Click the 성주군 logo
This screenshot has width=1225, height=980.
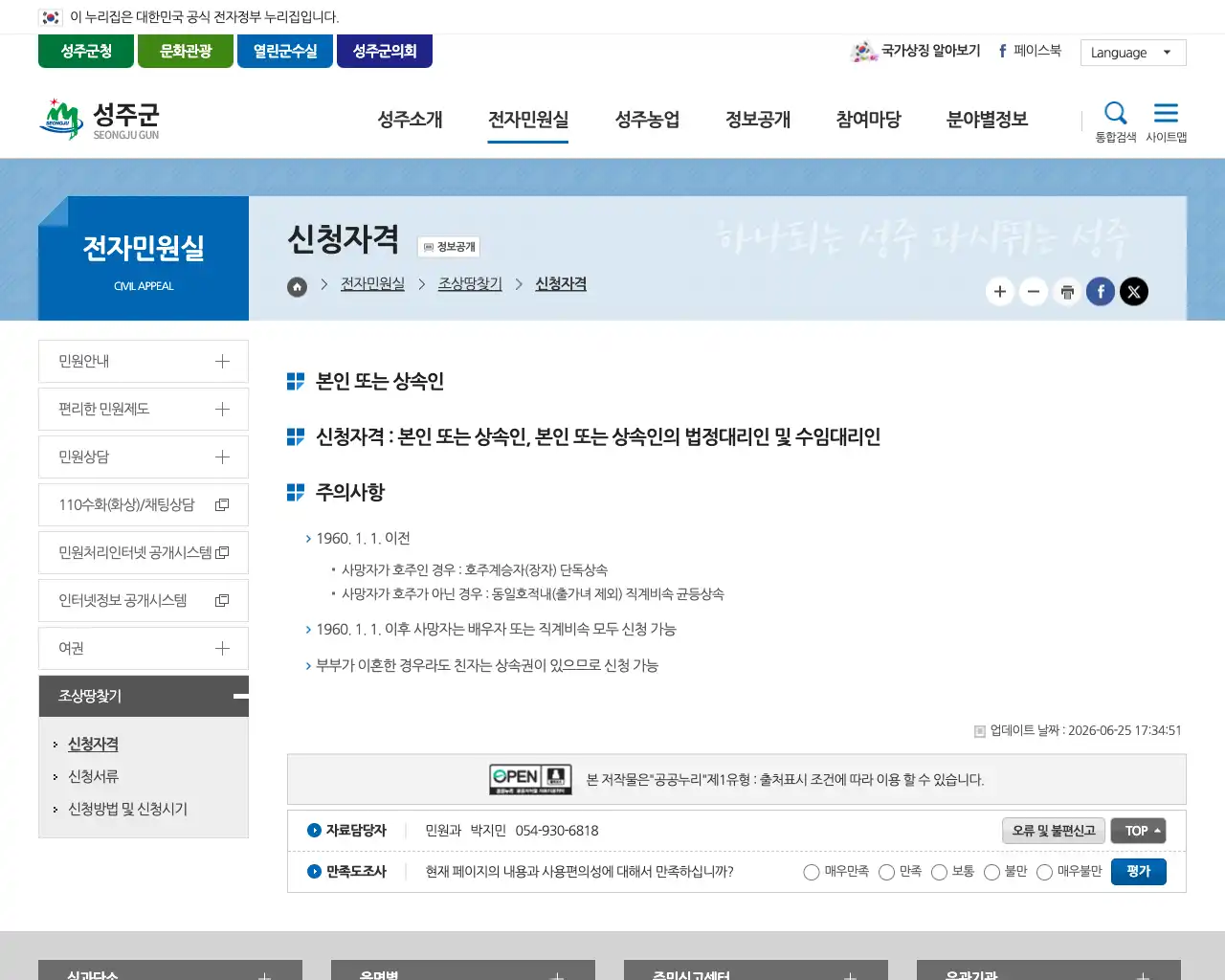[x=100, y=120]
